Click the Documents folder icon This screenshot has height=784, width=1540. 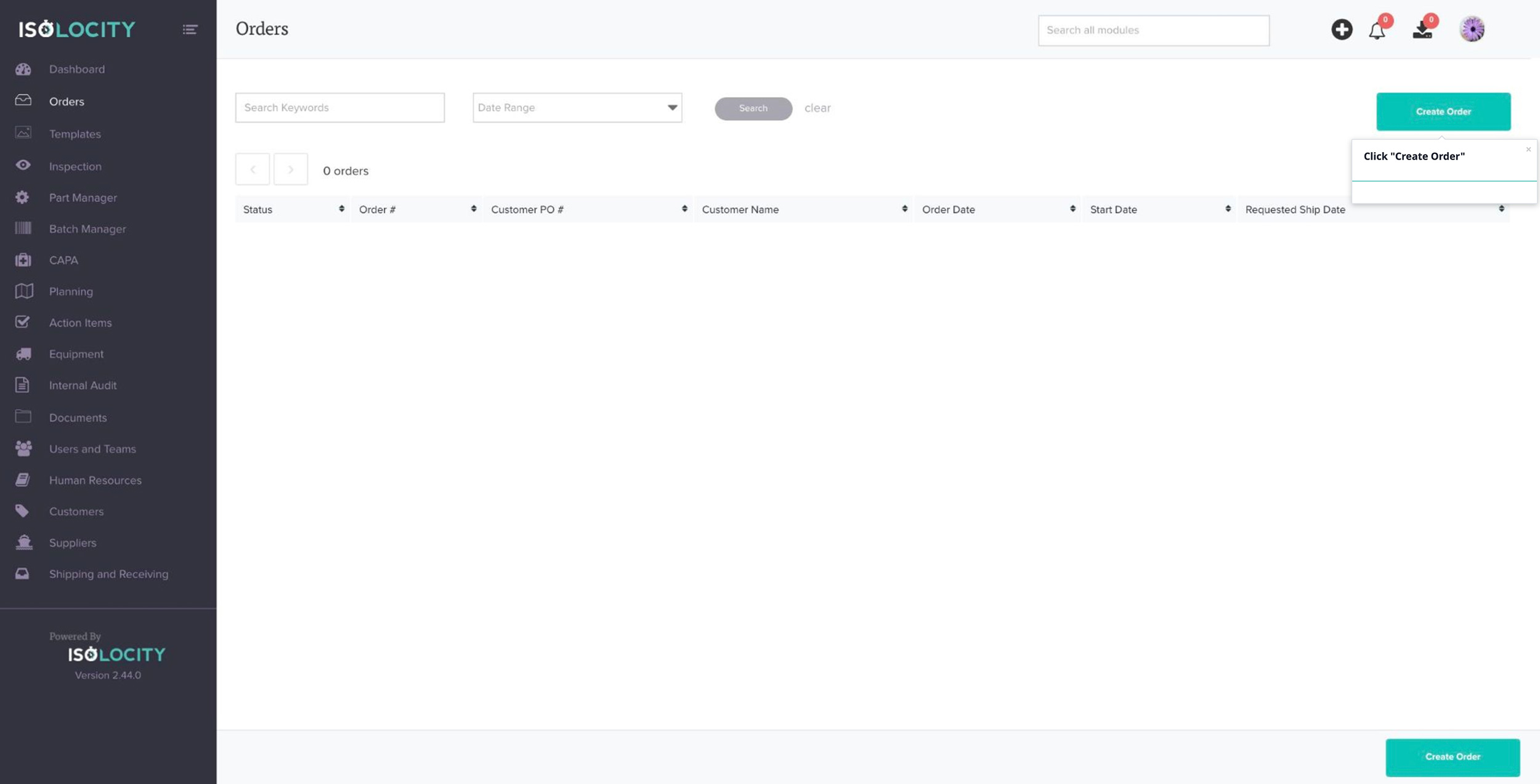pos(23,416)
